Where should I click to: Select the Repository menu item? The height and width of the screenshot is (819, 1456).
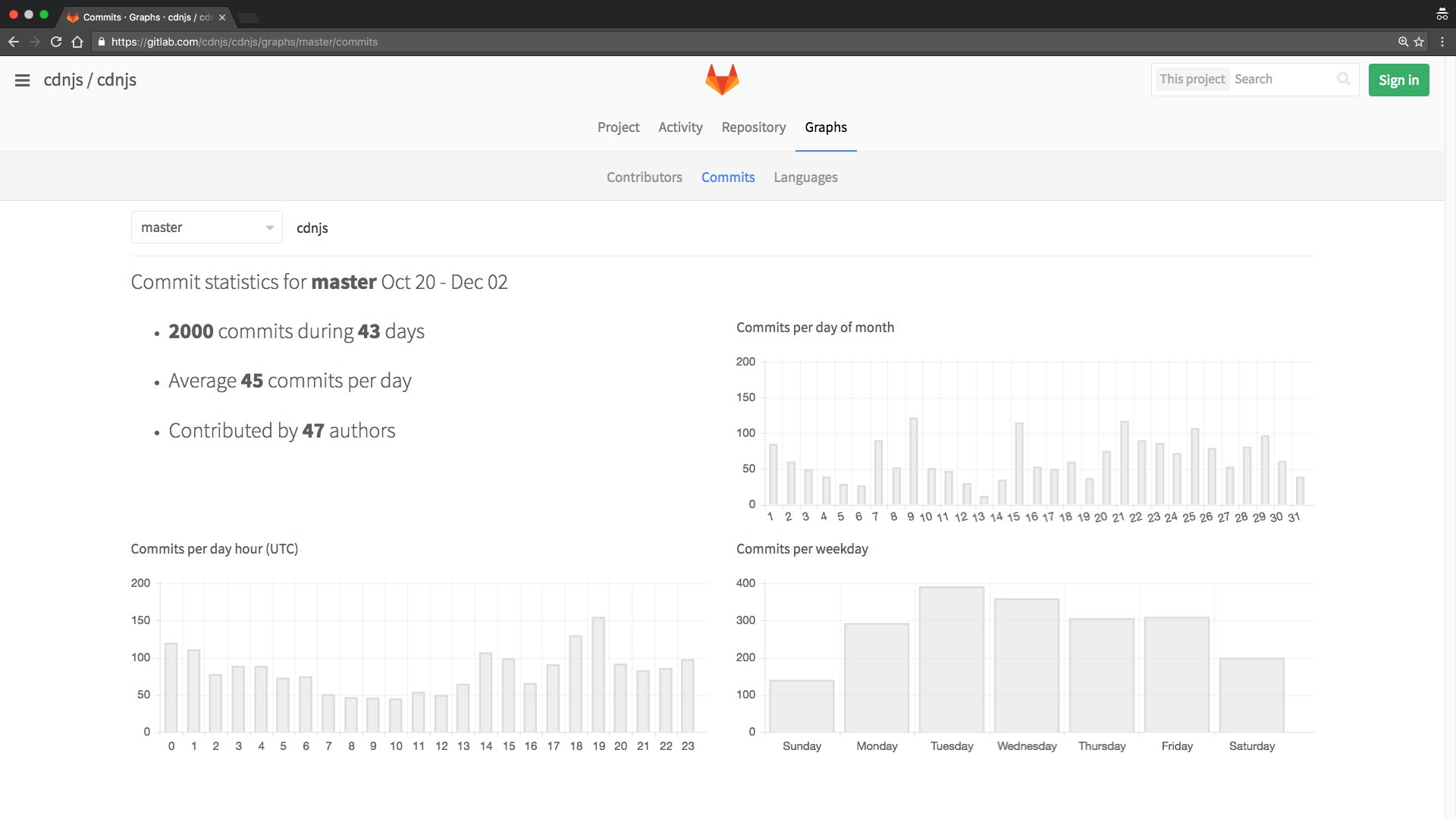pos(753,127)
